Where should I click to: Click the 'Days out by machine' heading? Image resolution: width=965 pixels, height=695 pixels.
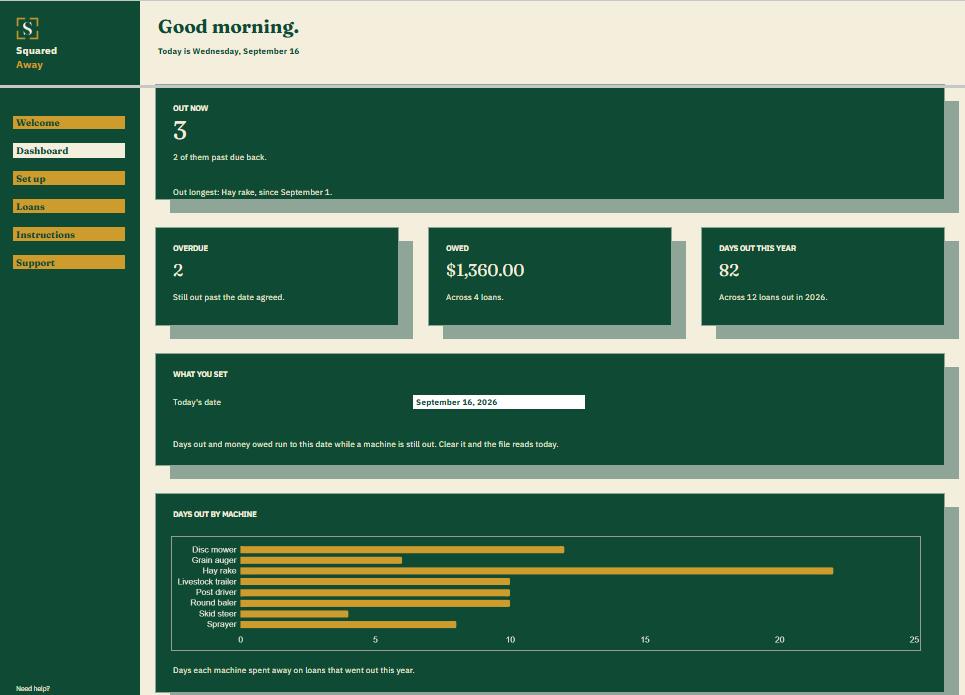click(215, 514)
